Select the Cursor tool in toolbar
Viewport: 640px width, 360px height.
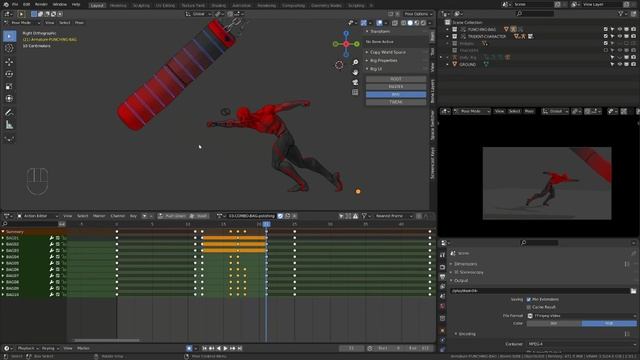point(9,48)
